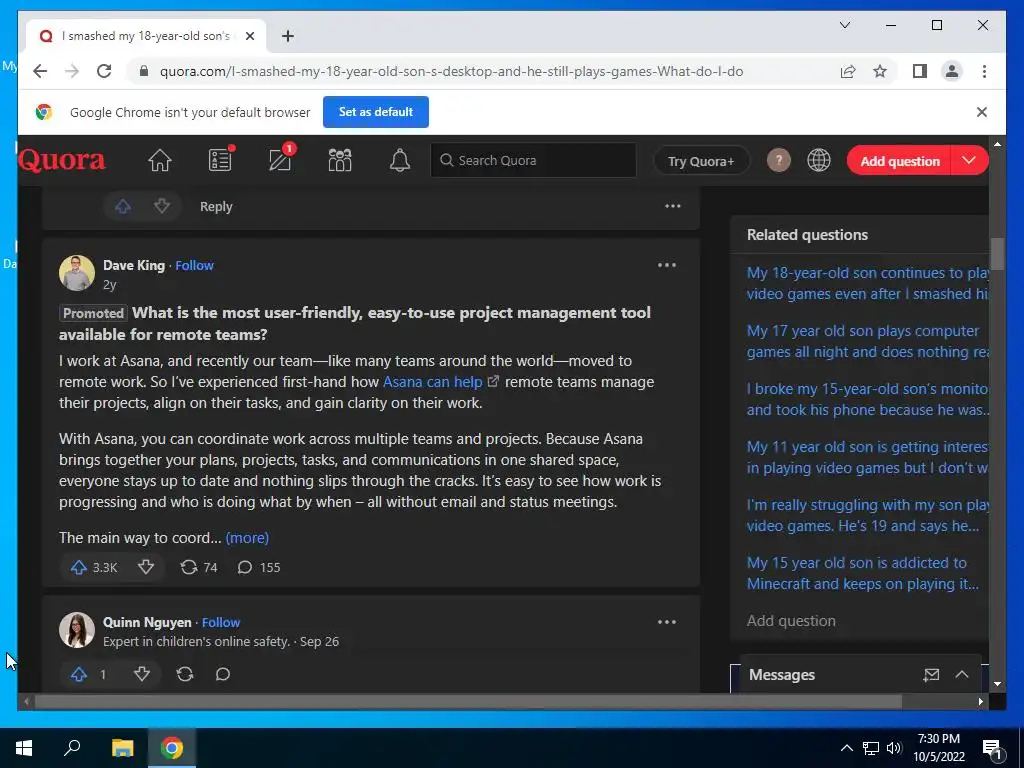Focus the Search Quora field
Image resolution: width=1024 pixels, height=768 pixels.
click(x=534, y=160)
